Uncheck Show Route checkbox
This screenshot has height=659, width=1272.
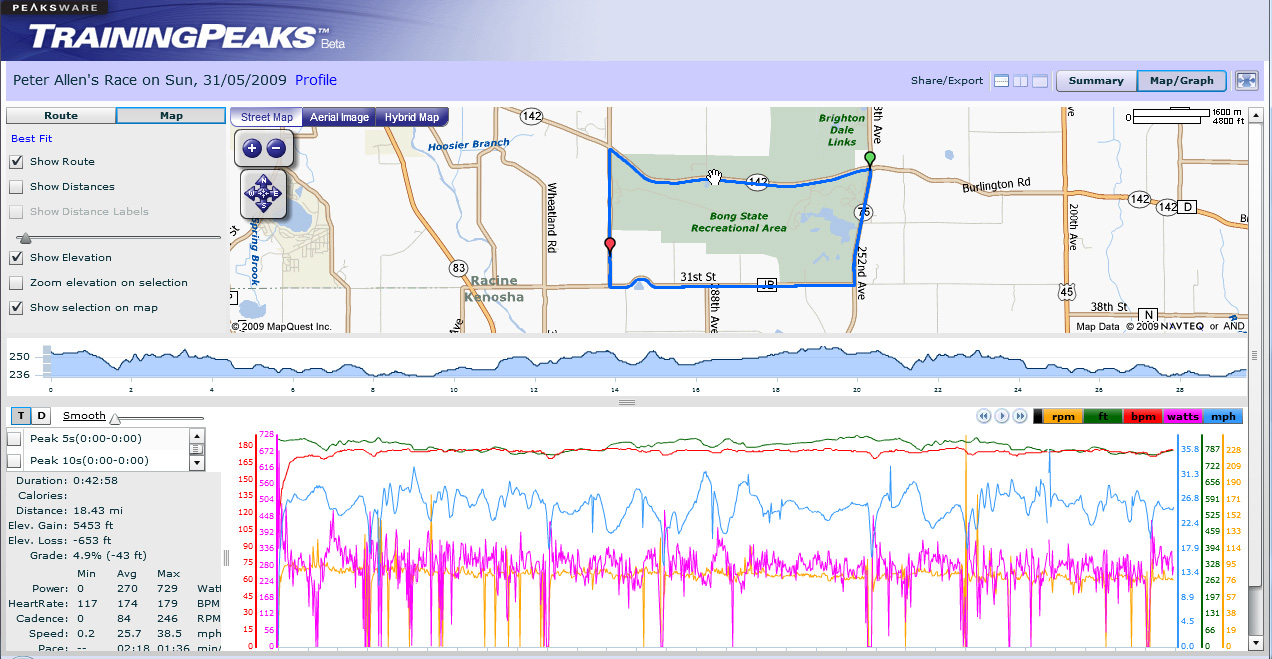16,161
